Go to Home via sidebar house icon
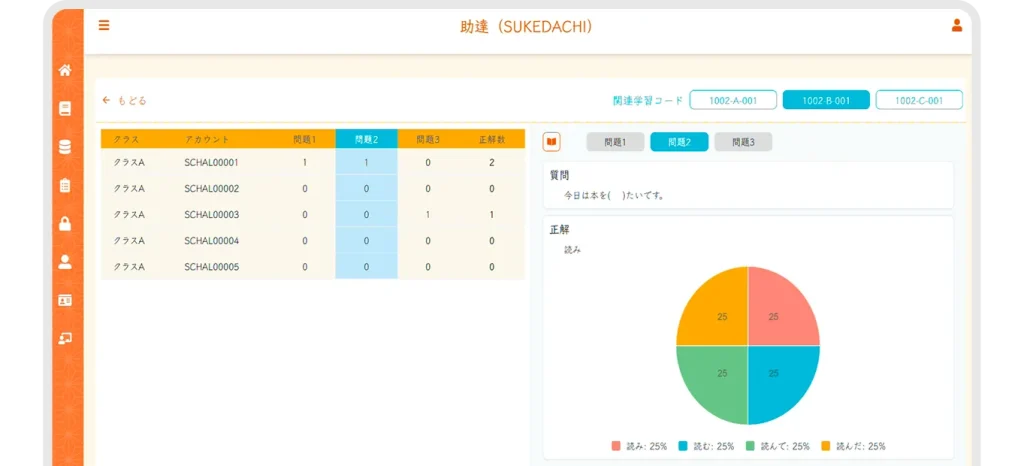 coord(65,70)
